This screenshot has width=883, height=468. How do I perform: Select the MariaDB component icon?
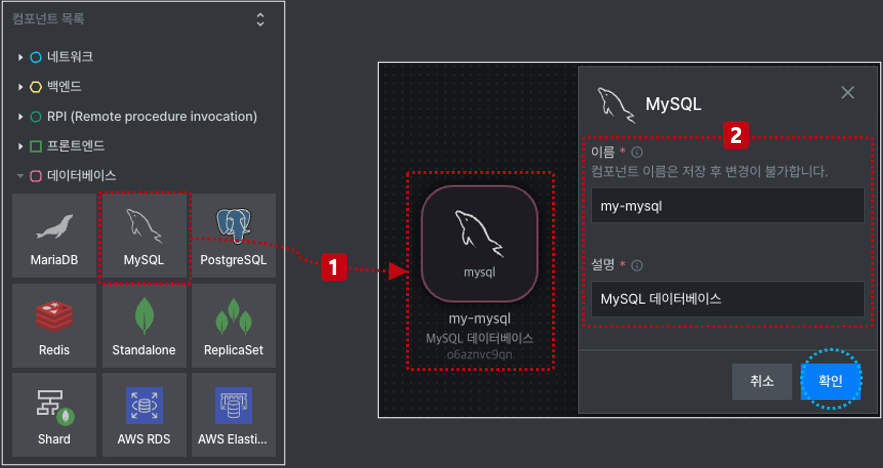coord(54,235)
